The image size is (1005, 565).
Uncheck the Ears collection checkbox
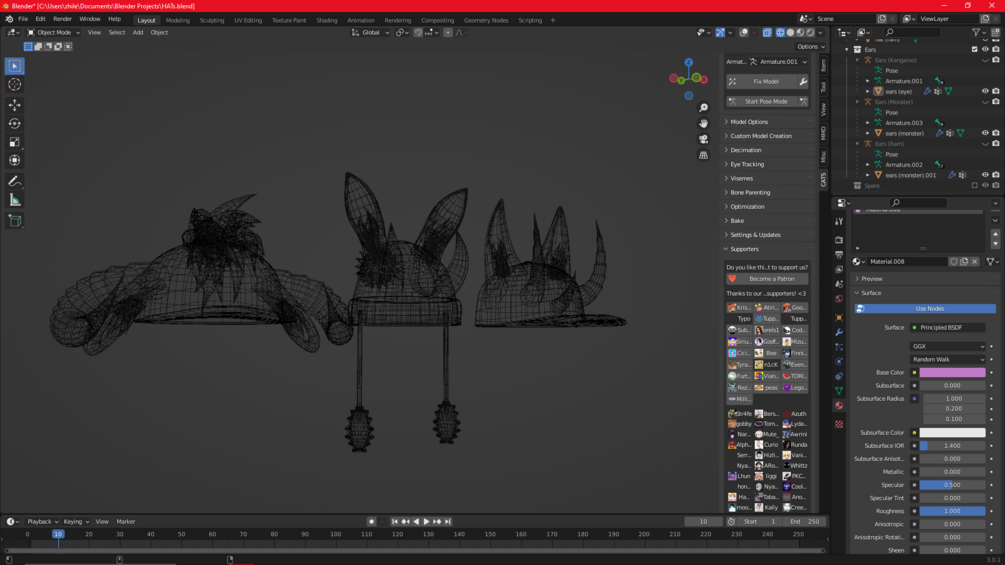pos(974,49)
